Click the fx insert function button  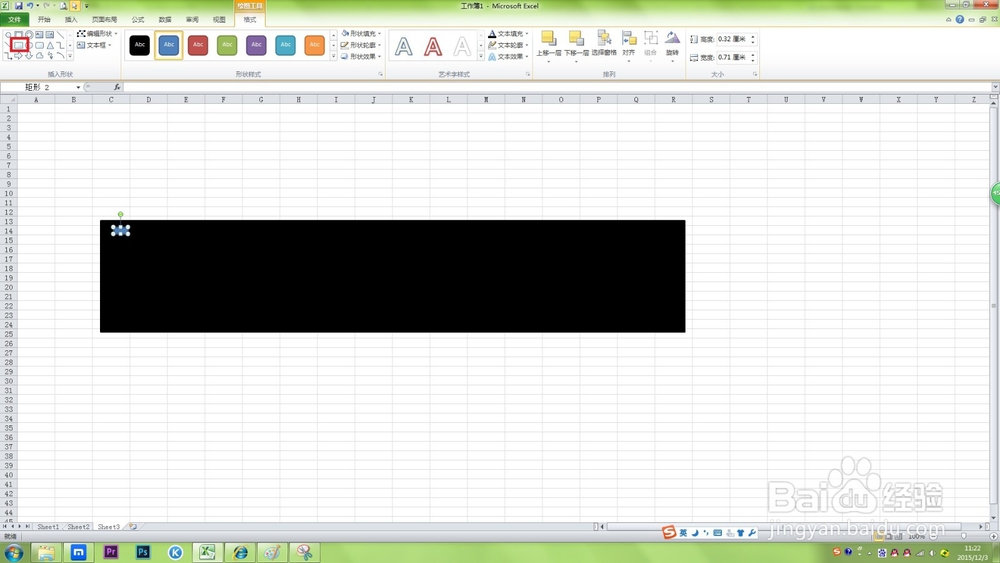click(117, 87)
